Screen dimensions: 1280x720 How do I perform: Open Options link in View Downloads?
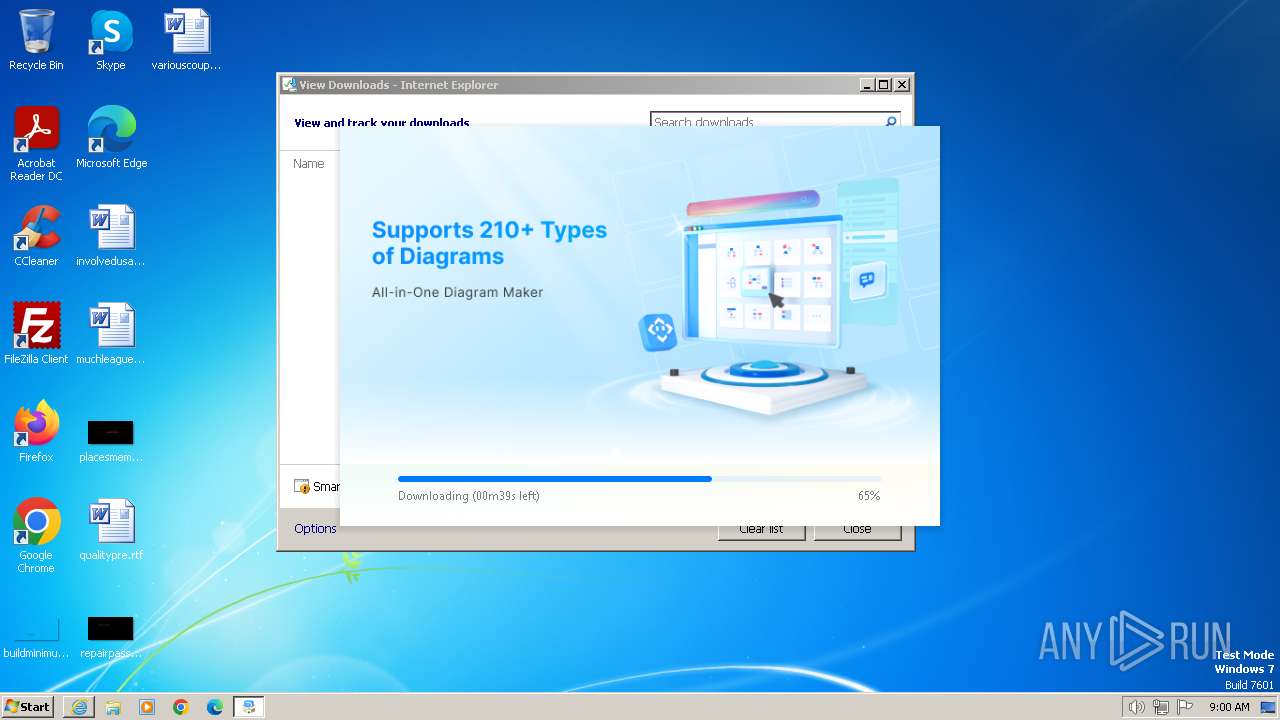[315, 529]
